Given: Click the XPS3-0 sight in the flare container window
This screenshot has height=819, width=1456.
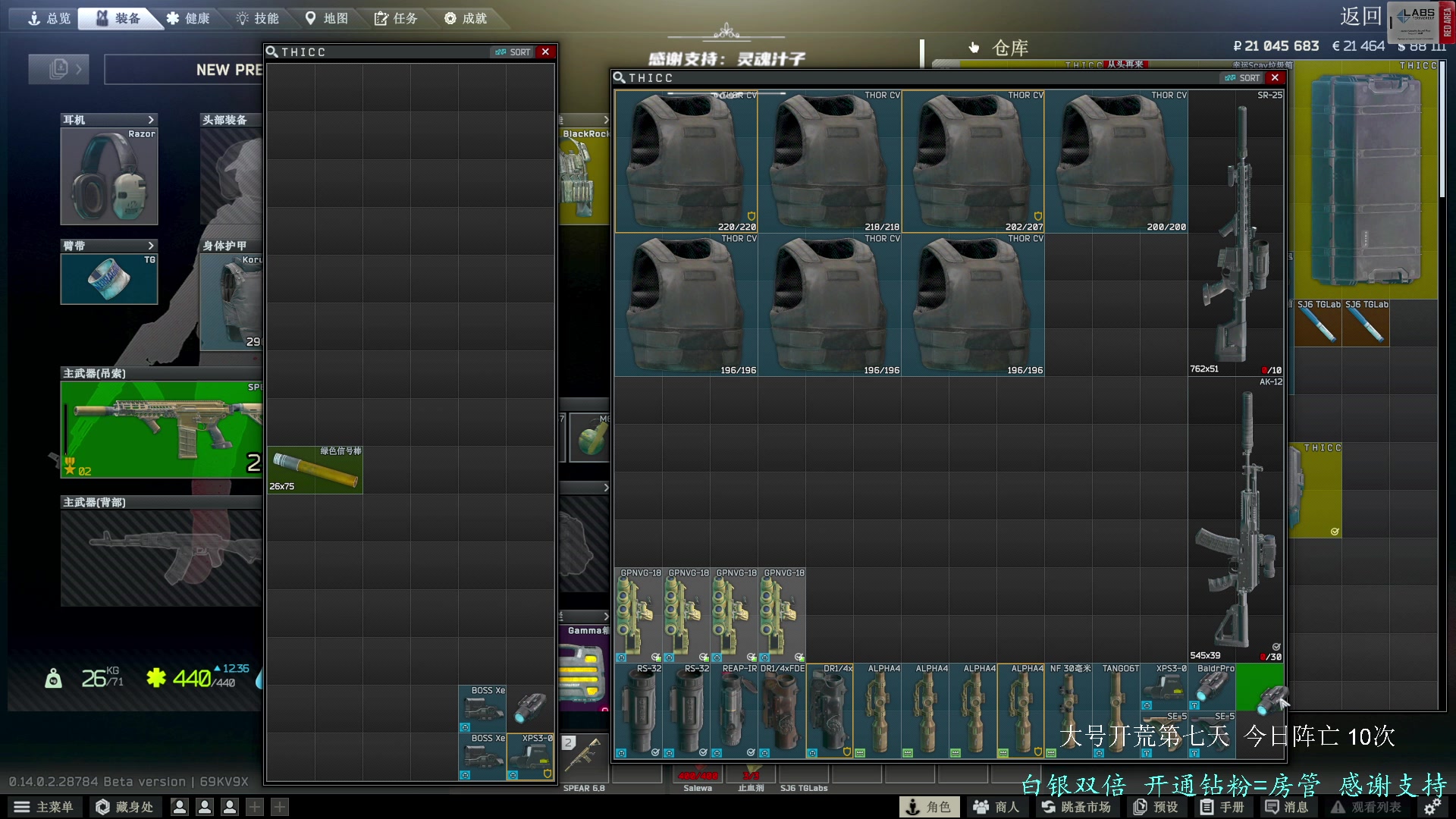Looking at the screenshot, I should pos(530,756).
